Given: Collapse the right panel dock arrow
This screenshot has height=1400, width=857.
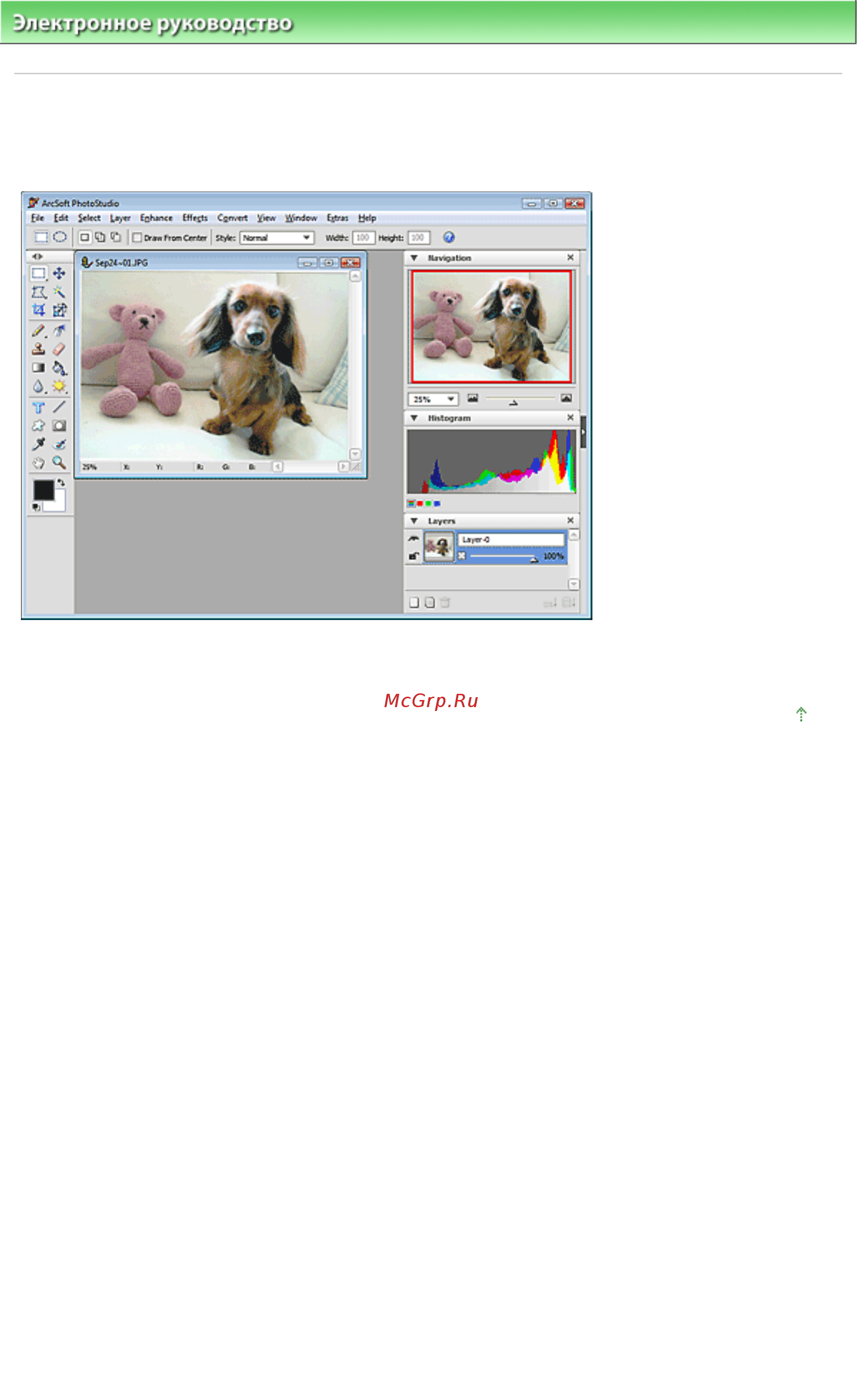Looking at the screenshot, I should 583,432.
